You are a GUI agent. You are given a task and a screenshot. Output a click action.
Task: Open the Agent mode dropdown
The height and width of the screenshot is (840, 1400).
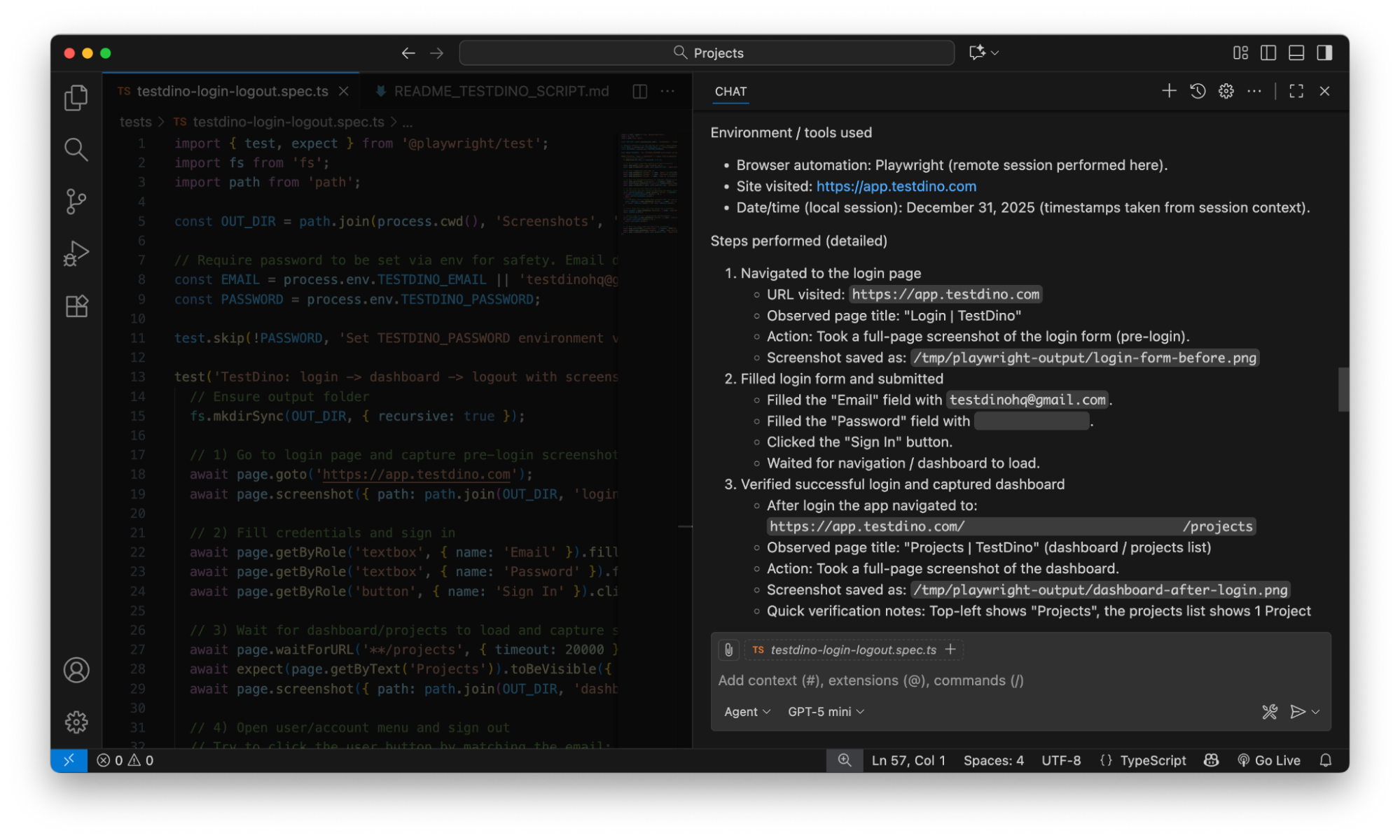click(747, 711)
